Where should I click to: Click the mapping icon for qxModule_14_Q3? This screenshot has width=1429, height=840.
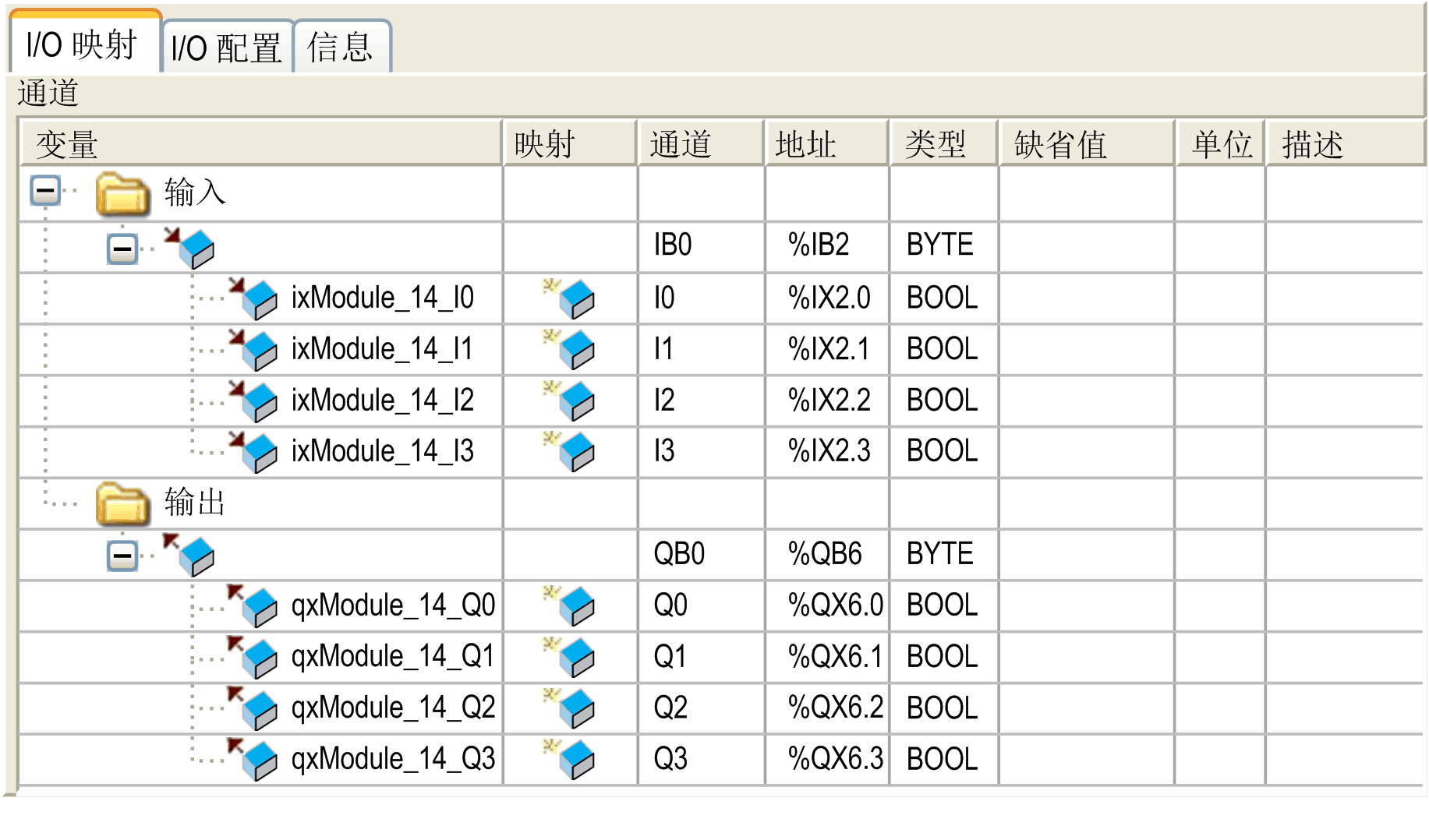(570, 759)
